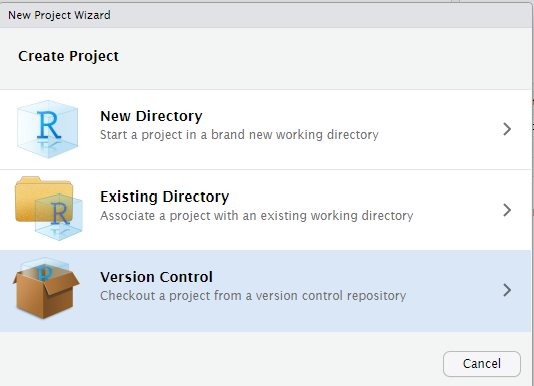Screen dimensions: 534x386
Task: Open Existing Directory via its chevron arrow
Action: (507, 210)
